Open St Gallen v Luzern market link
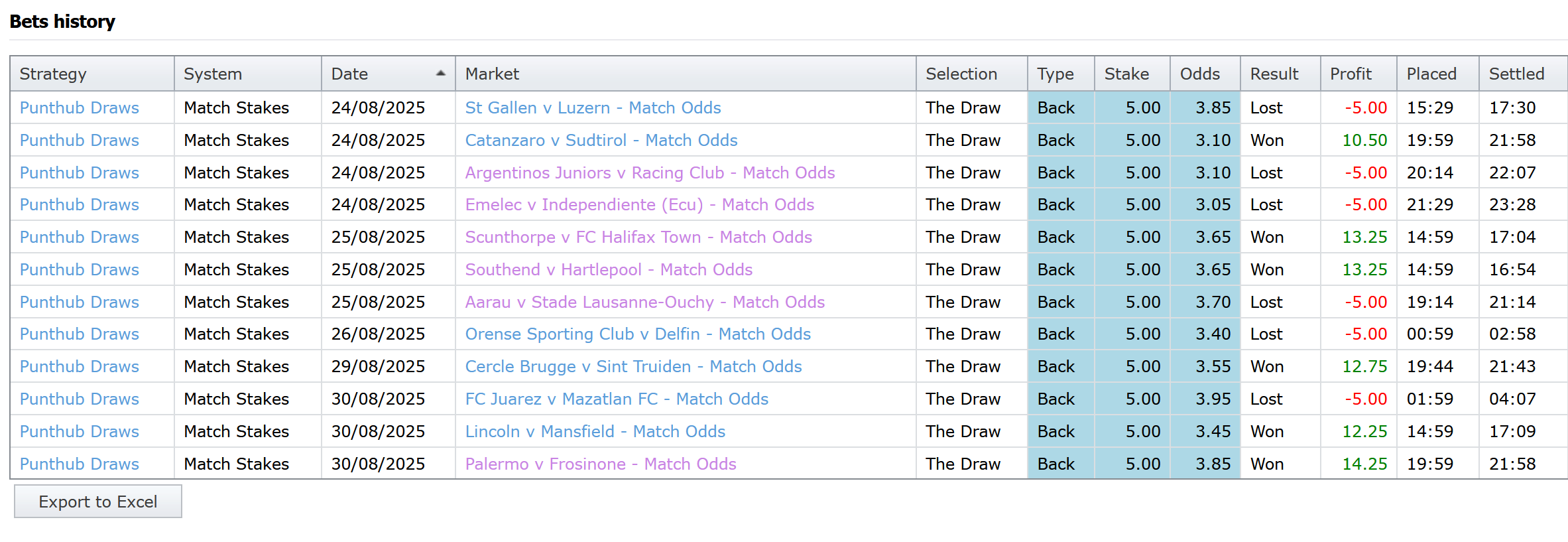Image resolution: width=1568 pixels, height=542 pixels. (593, 107)
